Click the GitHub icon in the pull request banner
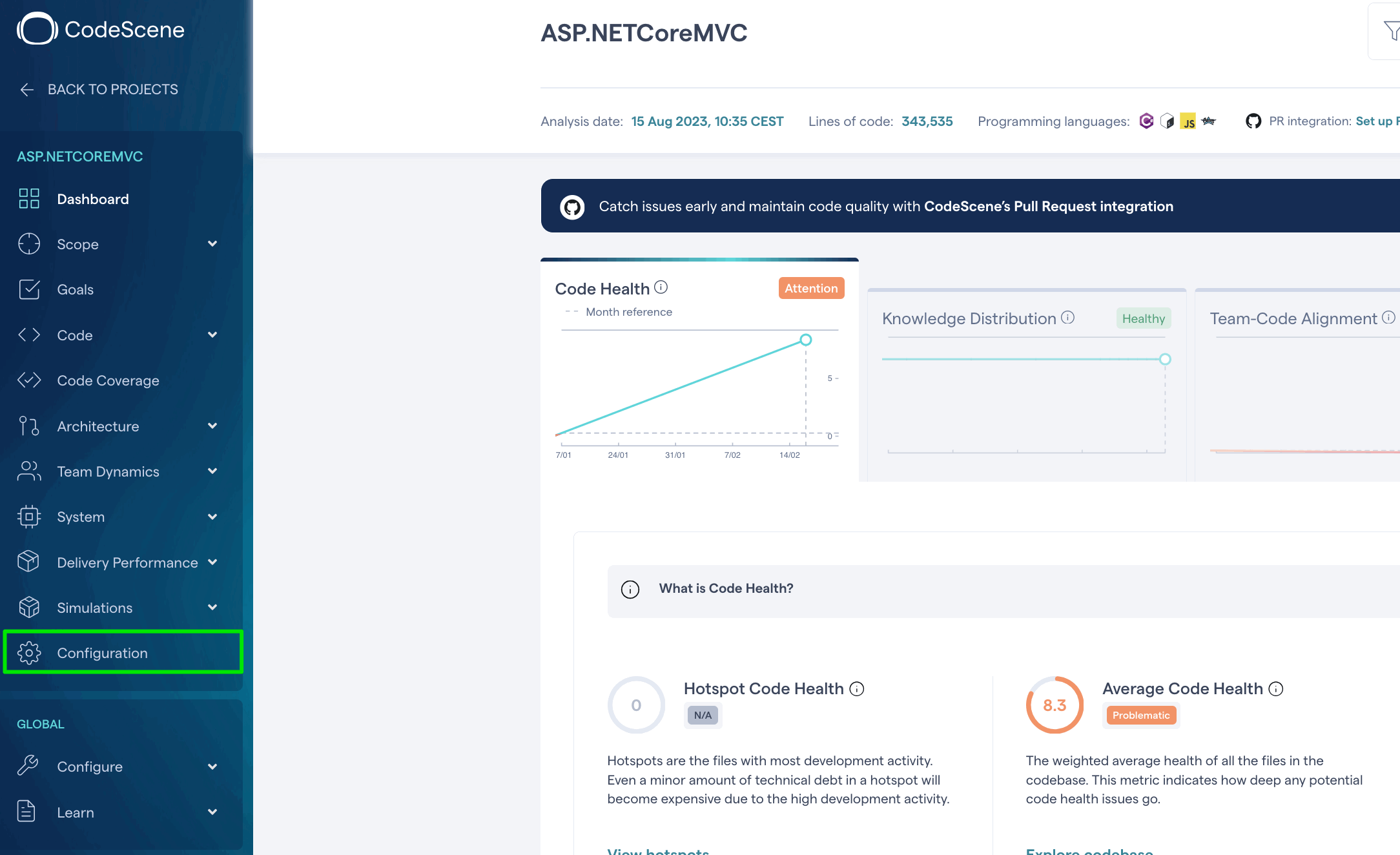Viewport: 1400px width, 855px height. click(572, 207)
